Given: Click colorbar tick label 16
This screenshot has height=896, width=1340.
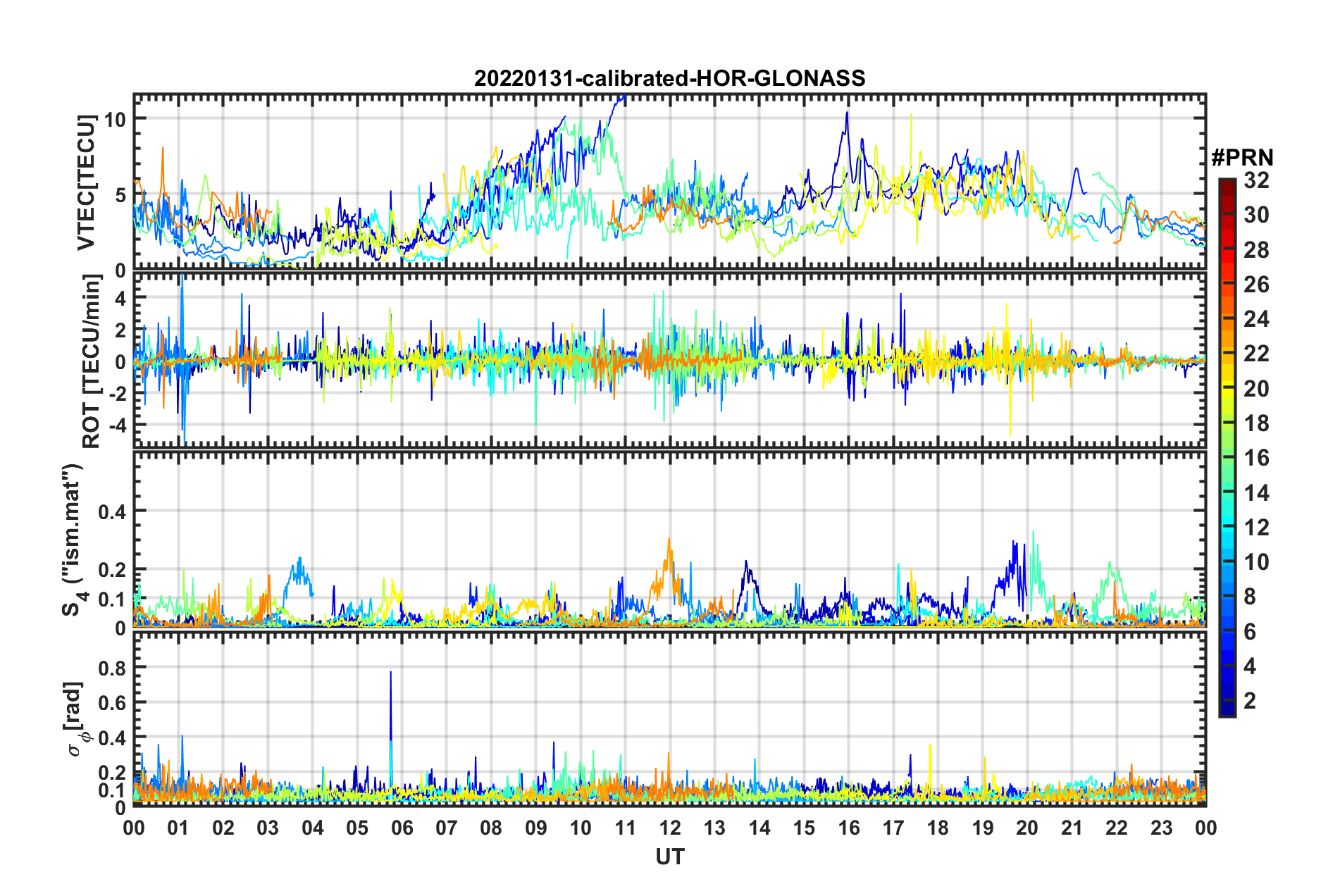Looking at the screenshot, I should click(1256, 458).
